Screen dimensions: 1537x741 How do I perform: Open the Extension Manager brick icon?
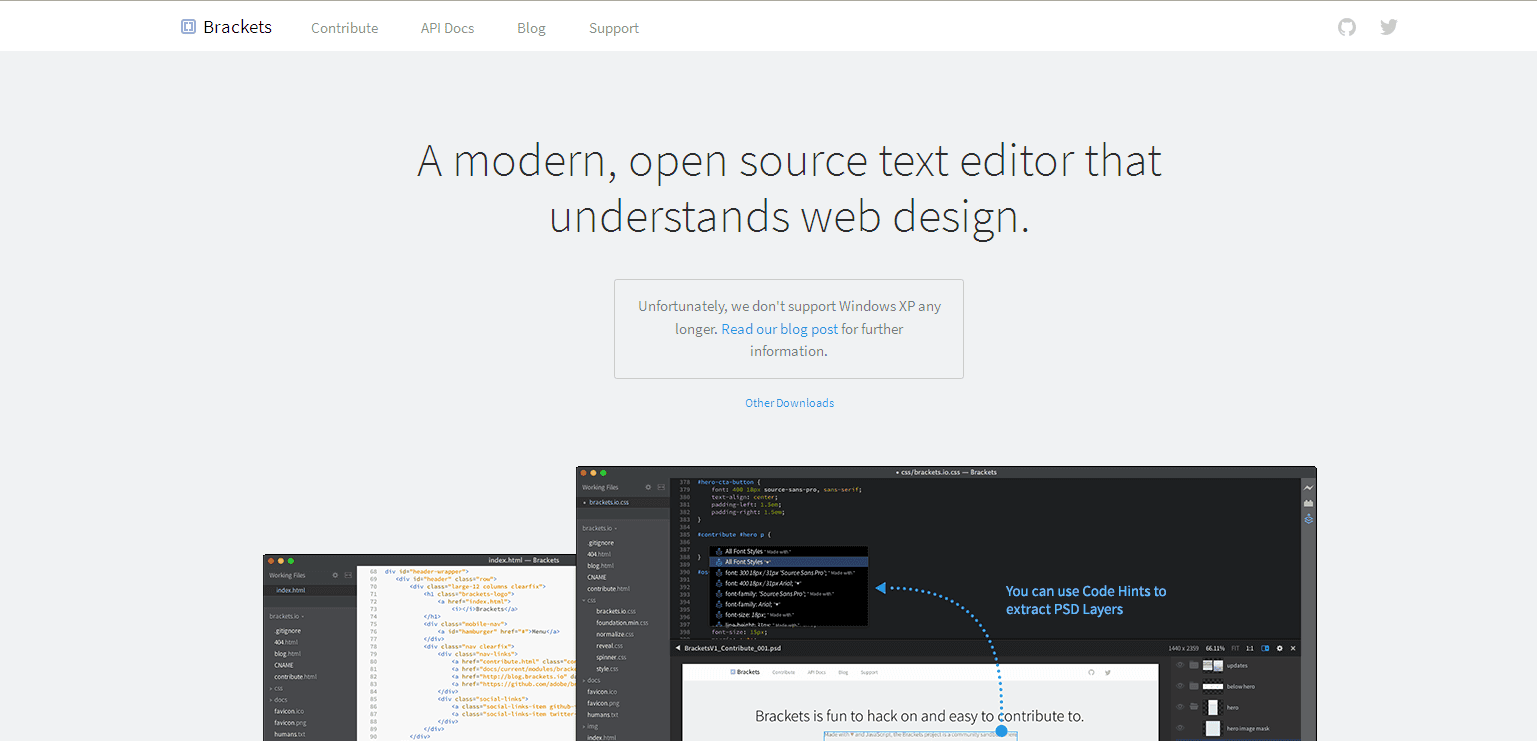point(1308,503)
